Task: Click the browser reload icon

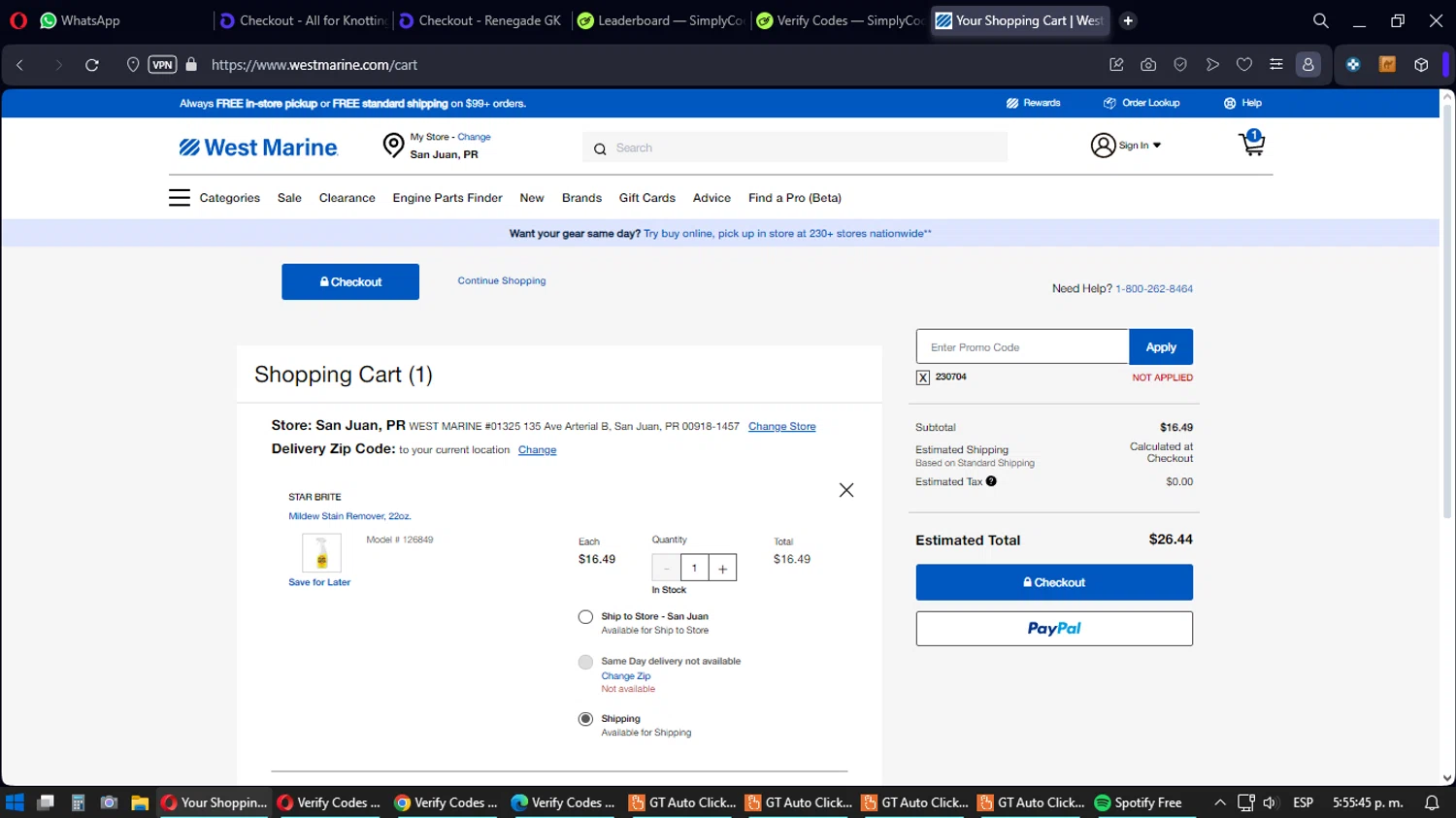Action: (x=92, y=65)
